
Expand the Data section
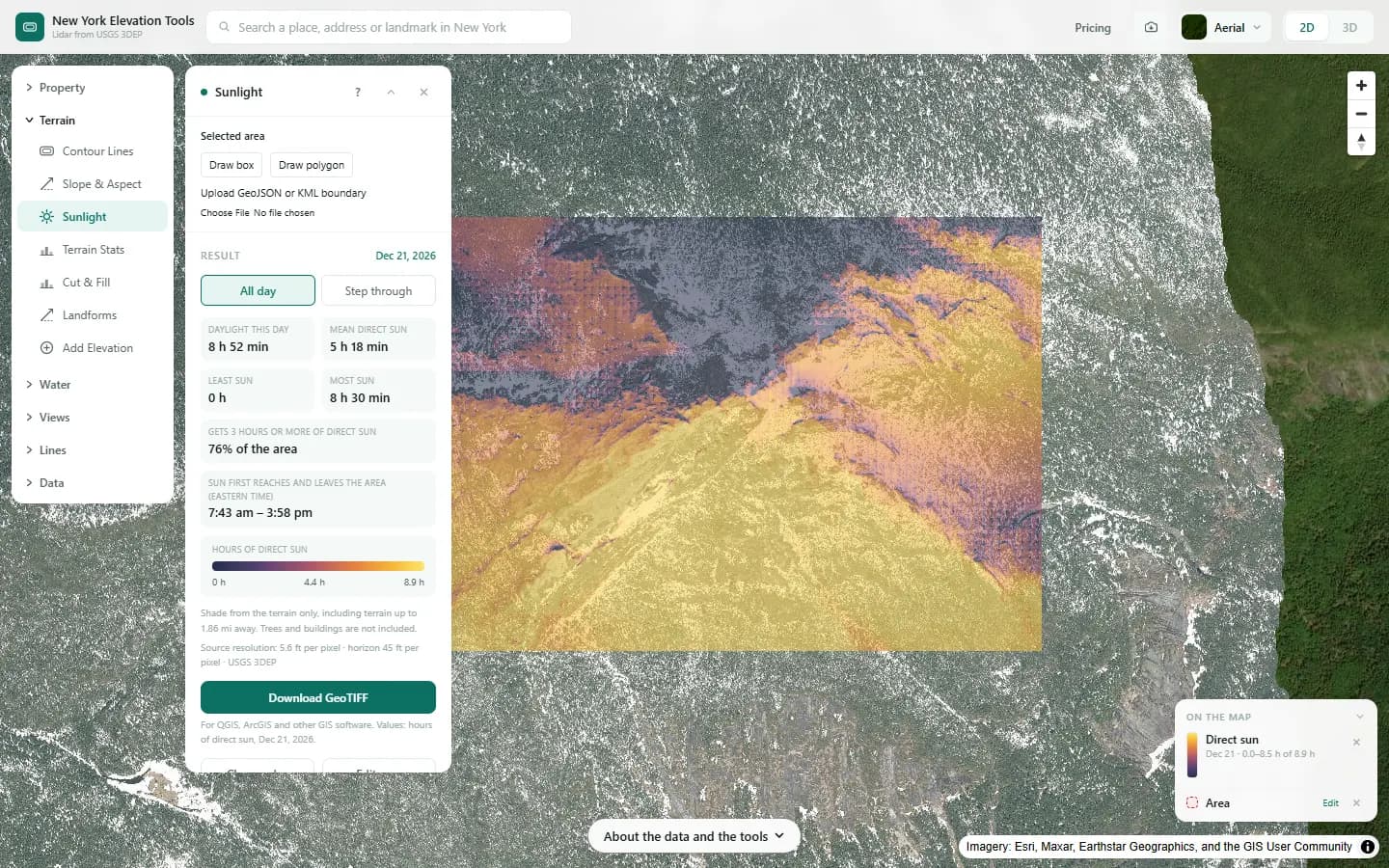click(x=93, y=483)
